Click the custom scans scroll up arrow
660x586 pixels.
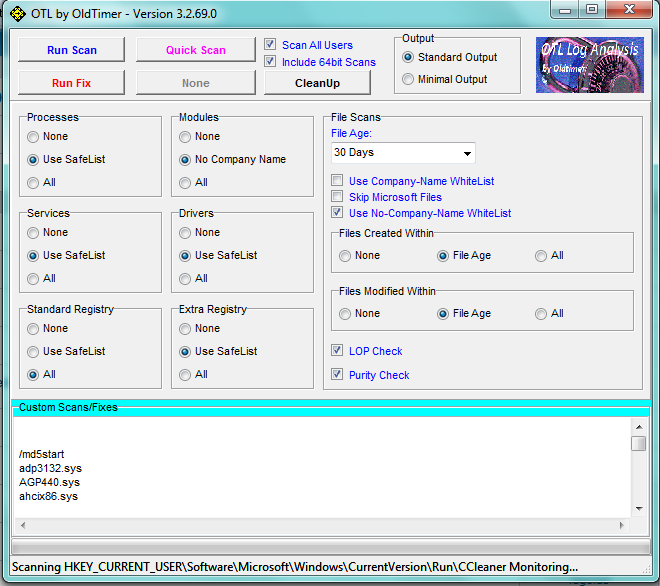coord(639,427)
